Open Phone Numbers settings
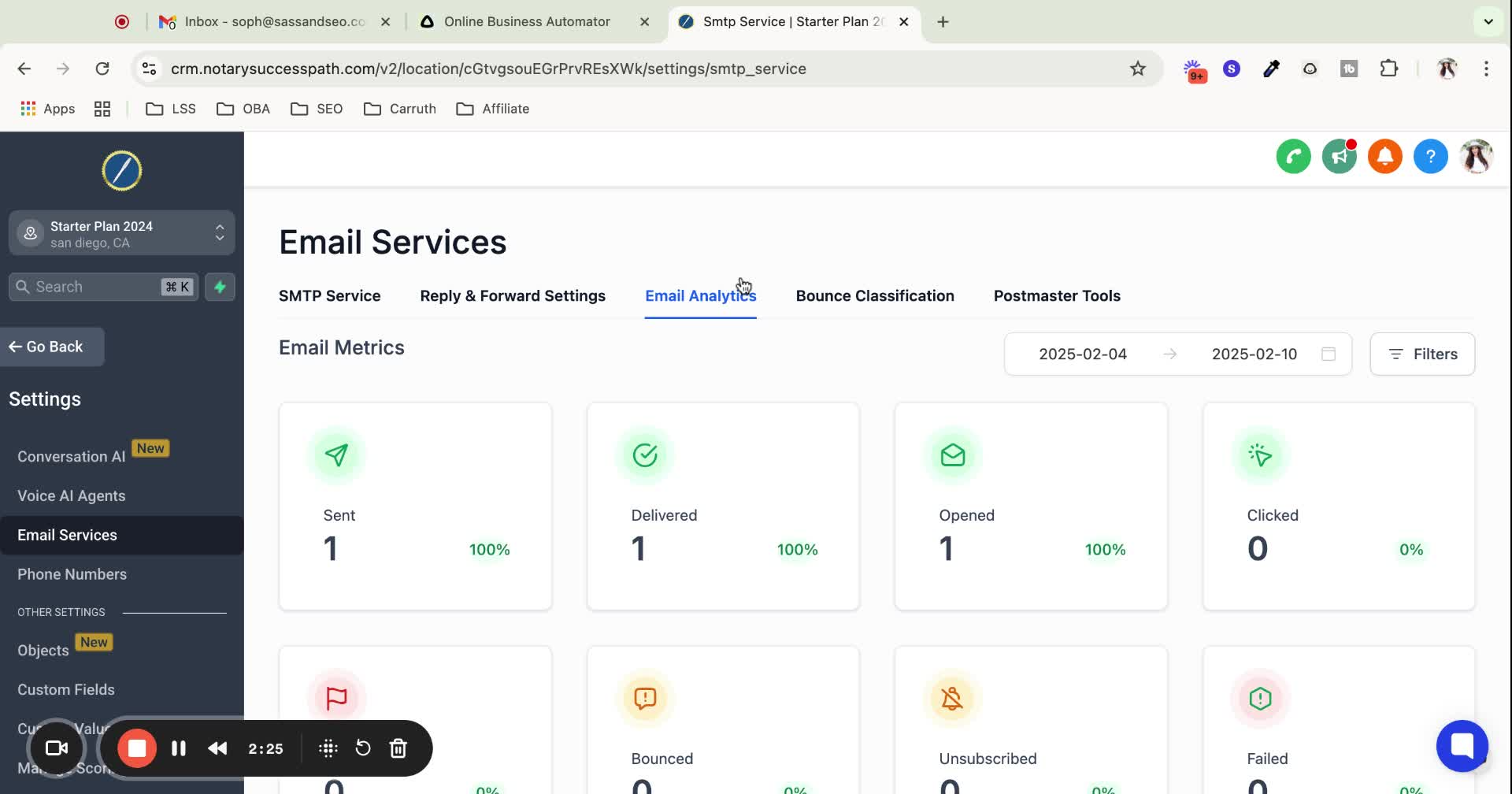 click(x=72, y=574)
